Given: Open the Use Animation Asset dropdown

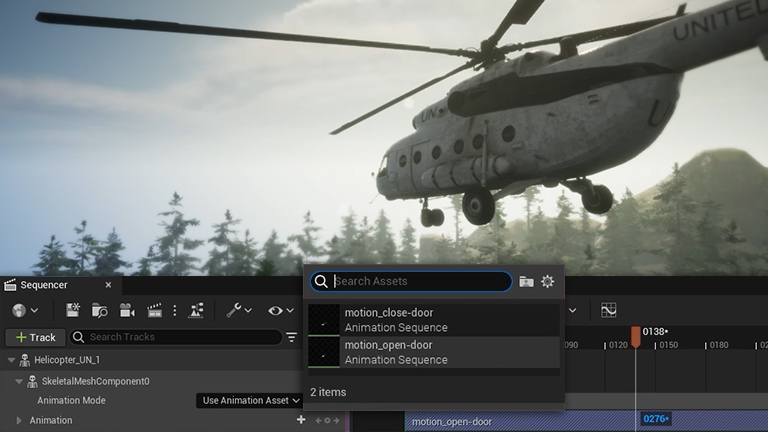Looking at the screenshot, I should (x=250, y=400).
